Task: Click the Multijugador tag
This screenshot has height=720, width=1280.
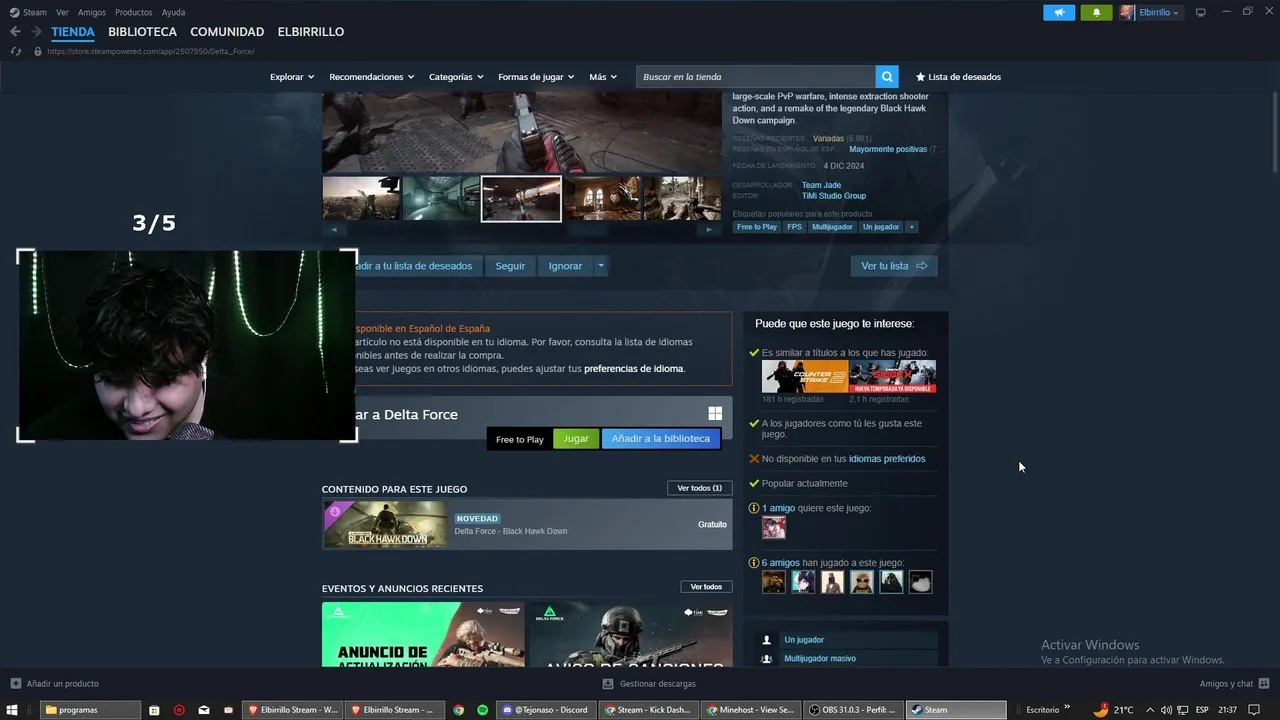Action: 832,227
